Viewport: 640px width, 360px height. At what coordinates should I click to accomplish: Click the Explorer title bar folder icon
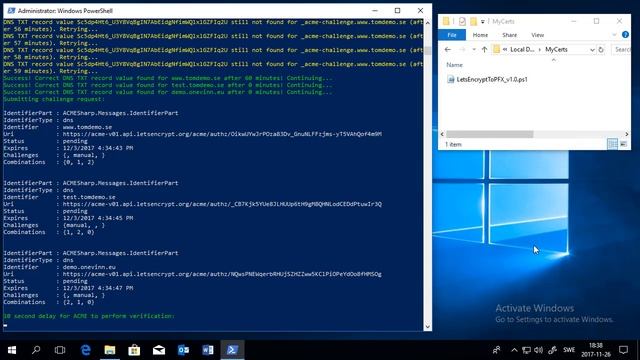tap(446, 21)
